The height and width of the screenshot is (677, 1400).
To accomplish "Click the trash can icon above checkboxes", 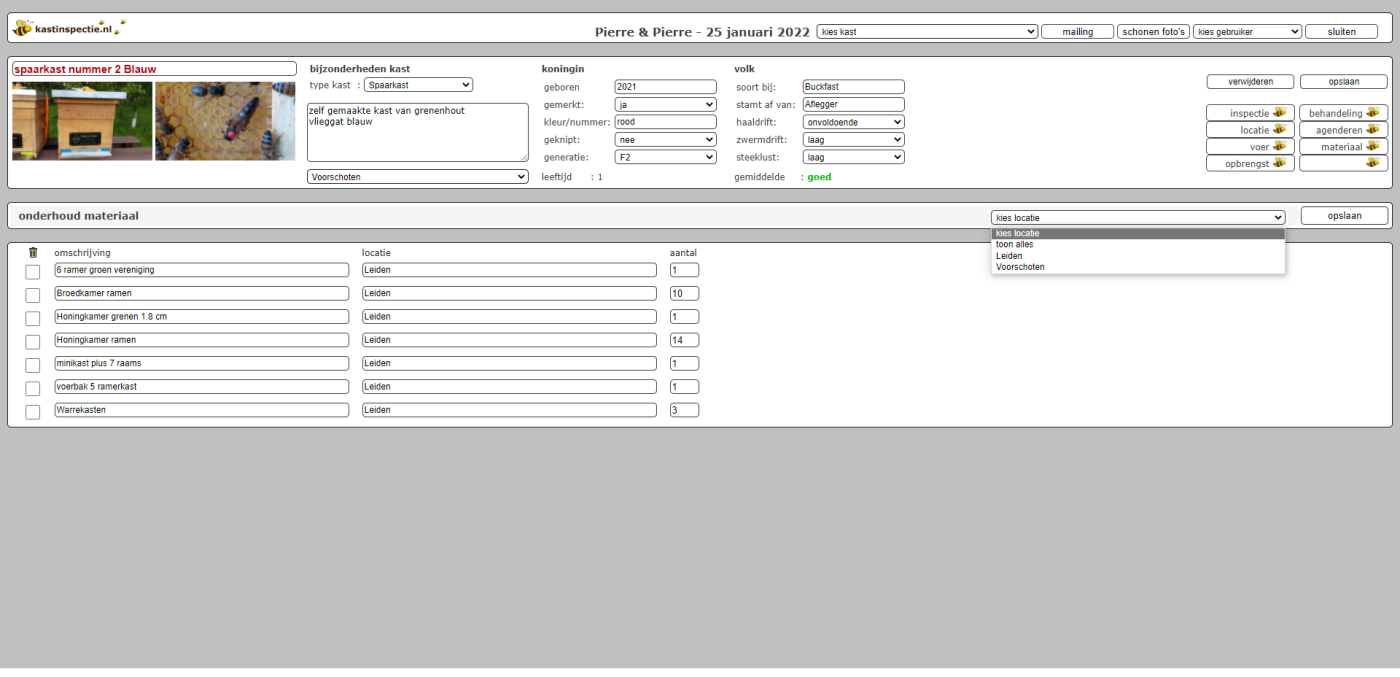I will [x=33, y=253].
